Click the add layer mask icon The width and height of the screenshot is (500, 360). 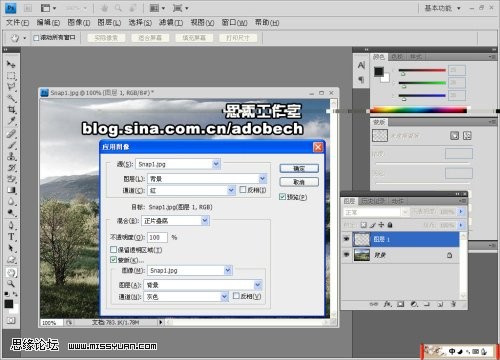[401, 304]
